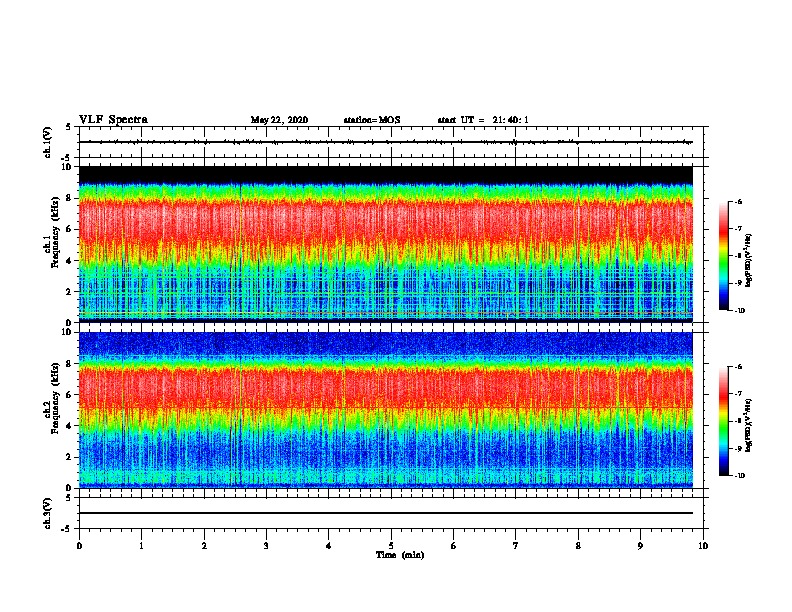This screenshot has width=792, height=612.
Task: Click the ch.3 flat voltage trace panel
Action: [x=391, y=513]
